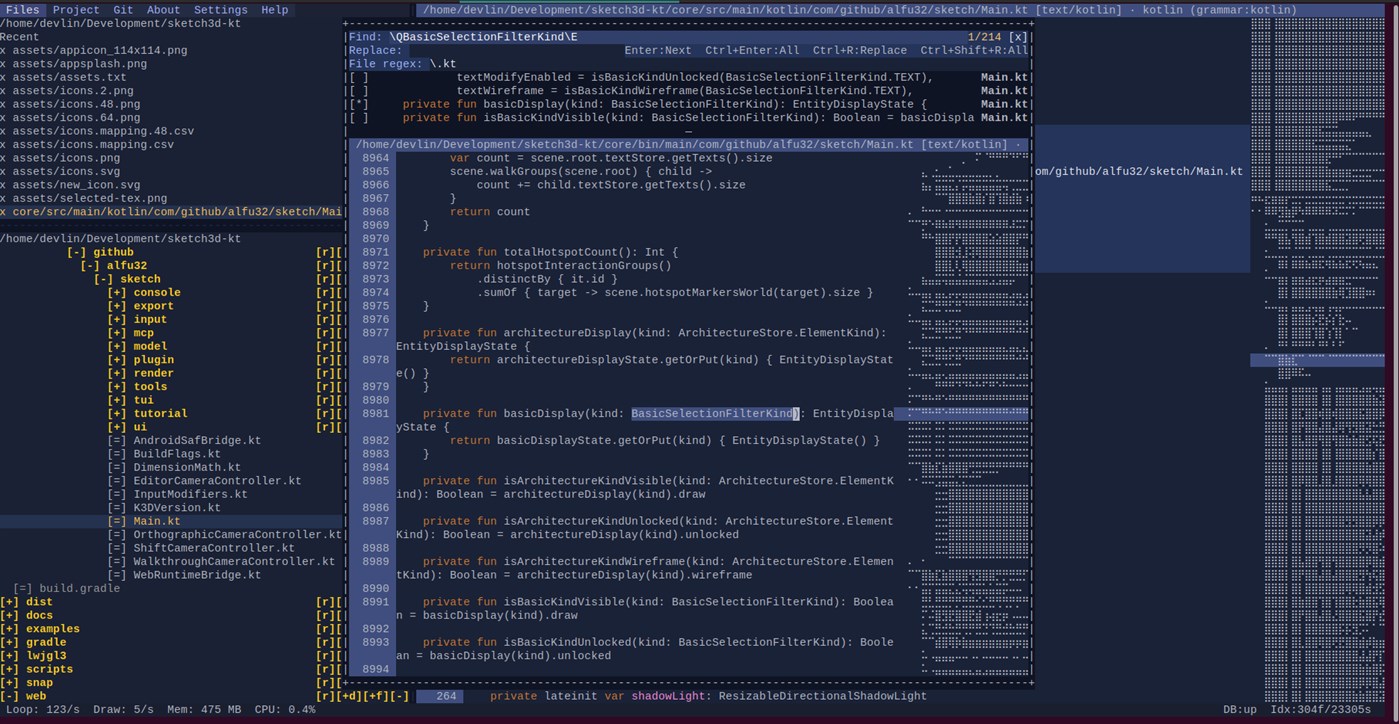Viewport: 1399px width, 724px height.
Task: Click the Ctrl+Enter:All find button
Action: (752, 50)
